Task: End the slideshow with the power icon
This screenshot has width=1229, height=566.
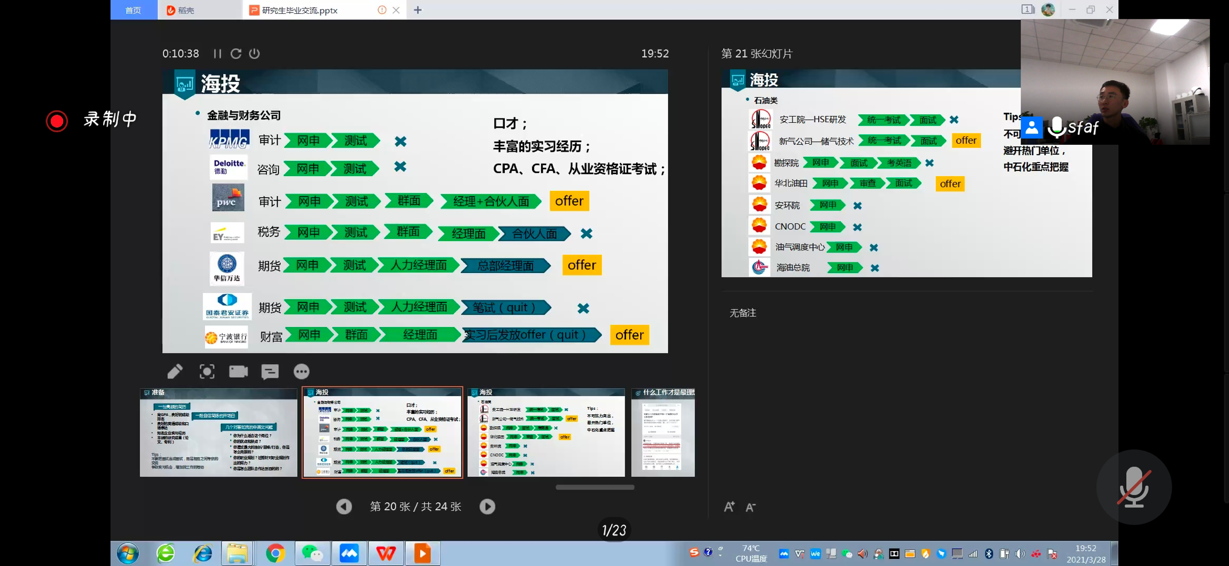Action: coord(255,54)
